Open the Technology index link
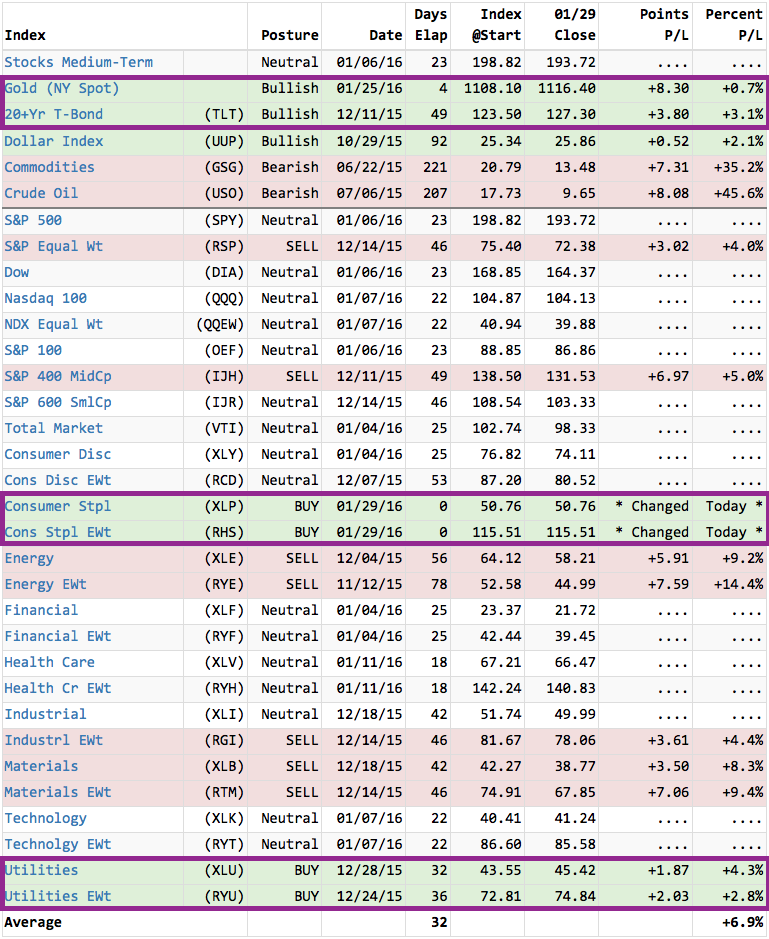This screenshot has height=939, width=769. point(46,818)
